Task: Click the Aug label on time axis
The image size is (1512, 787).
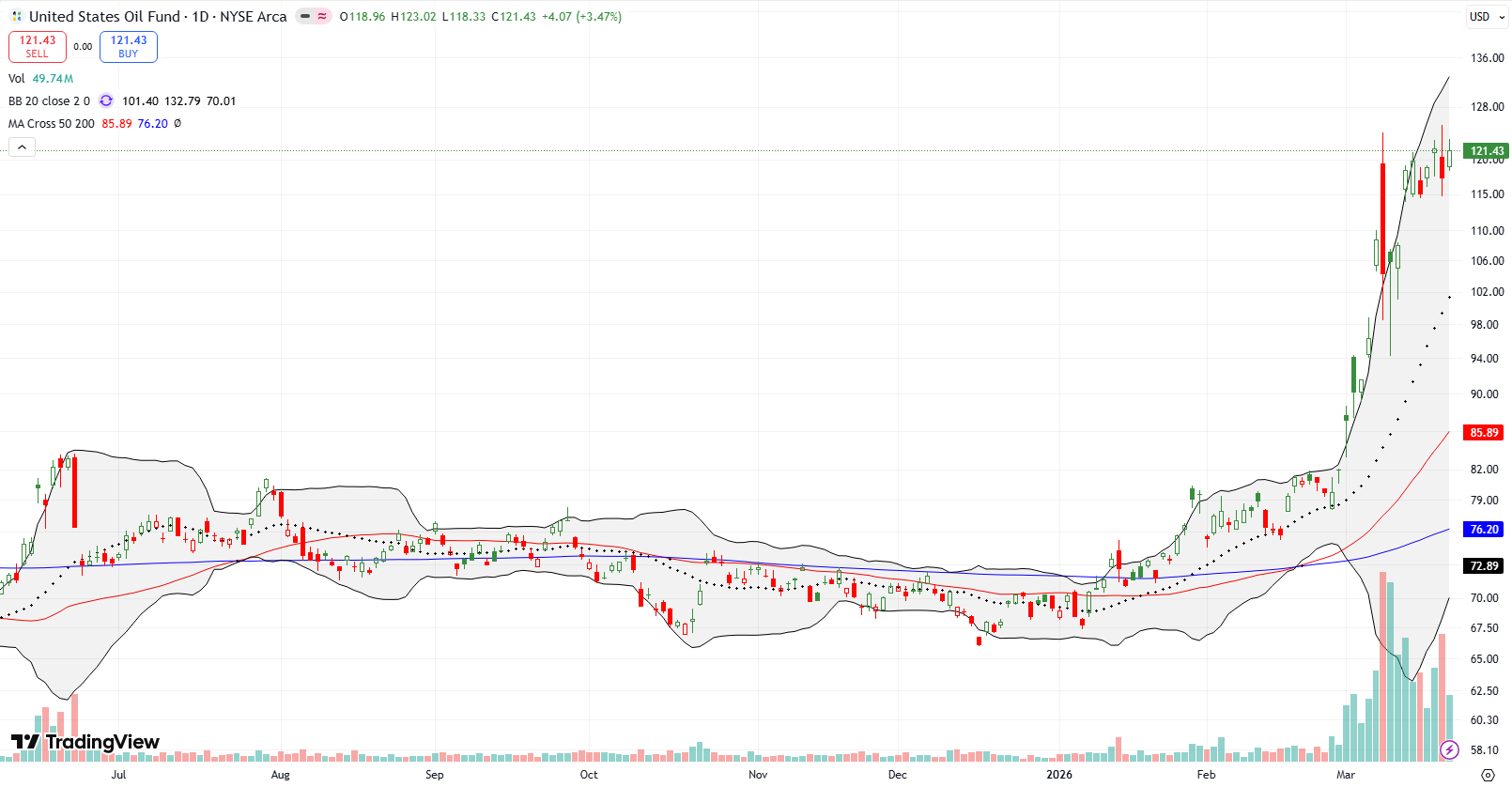Action: [280, 775]
